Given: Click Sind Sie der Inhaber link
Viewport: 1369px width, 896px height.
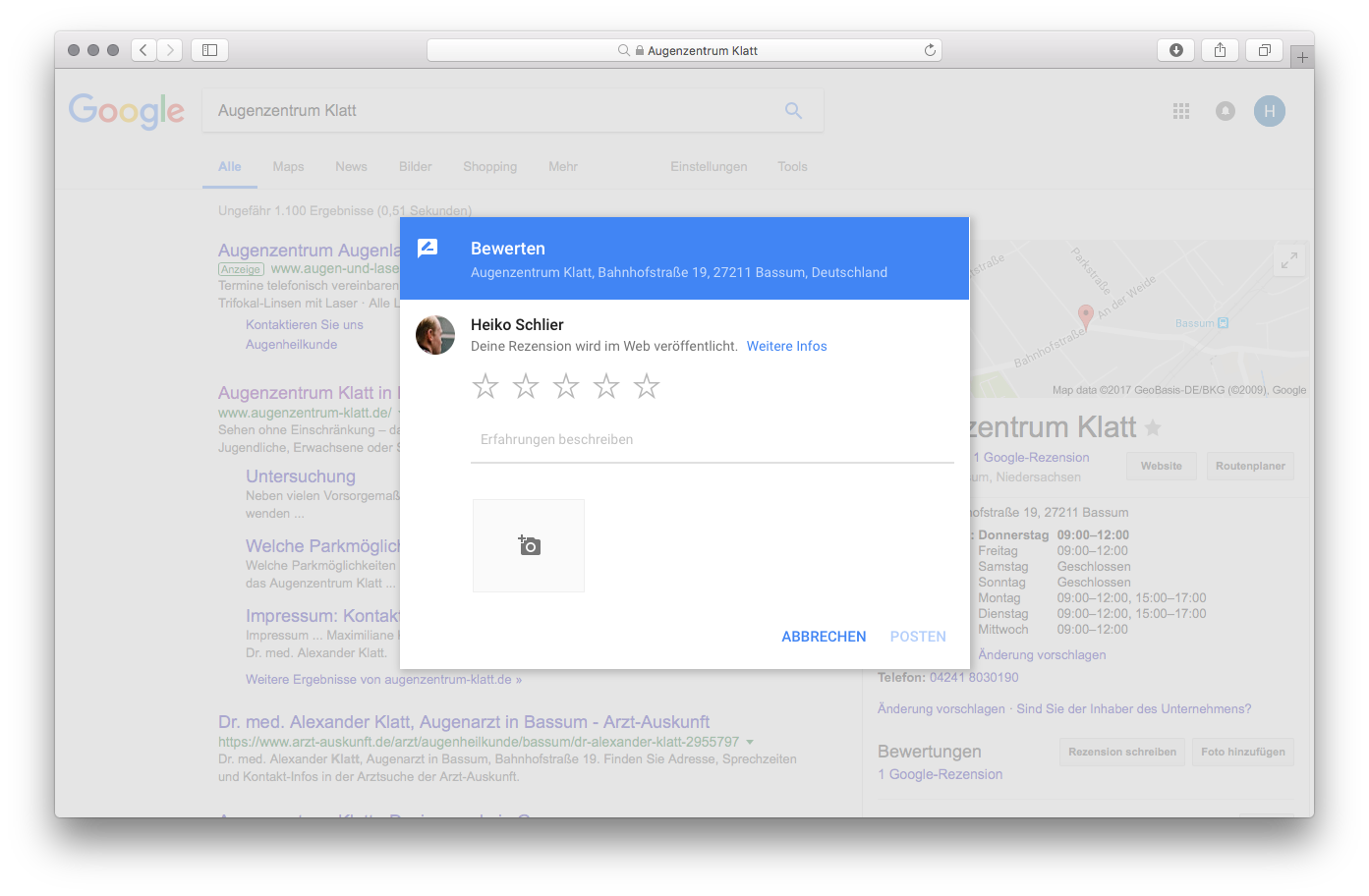Looking at the screenshot, I should pos(1134,708).
